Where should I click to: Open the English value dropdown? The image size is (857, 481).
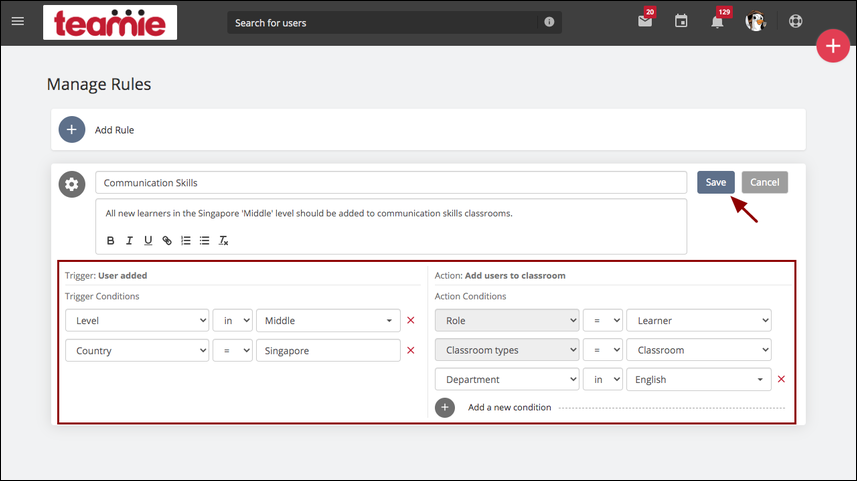[698, 379]
